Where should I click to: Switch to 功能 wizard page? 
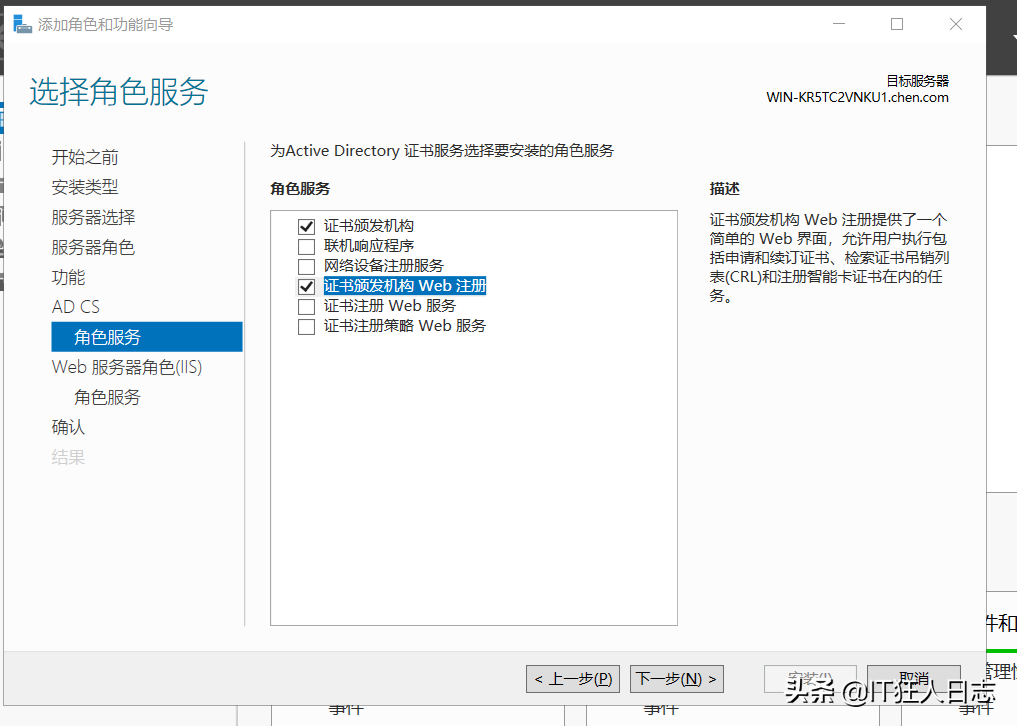(x=68, y=277)
